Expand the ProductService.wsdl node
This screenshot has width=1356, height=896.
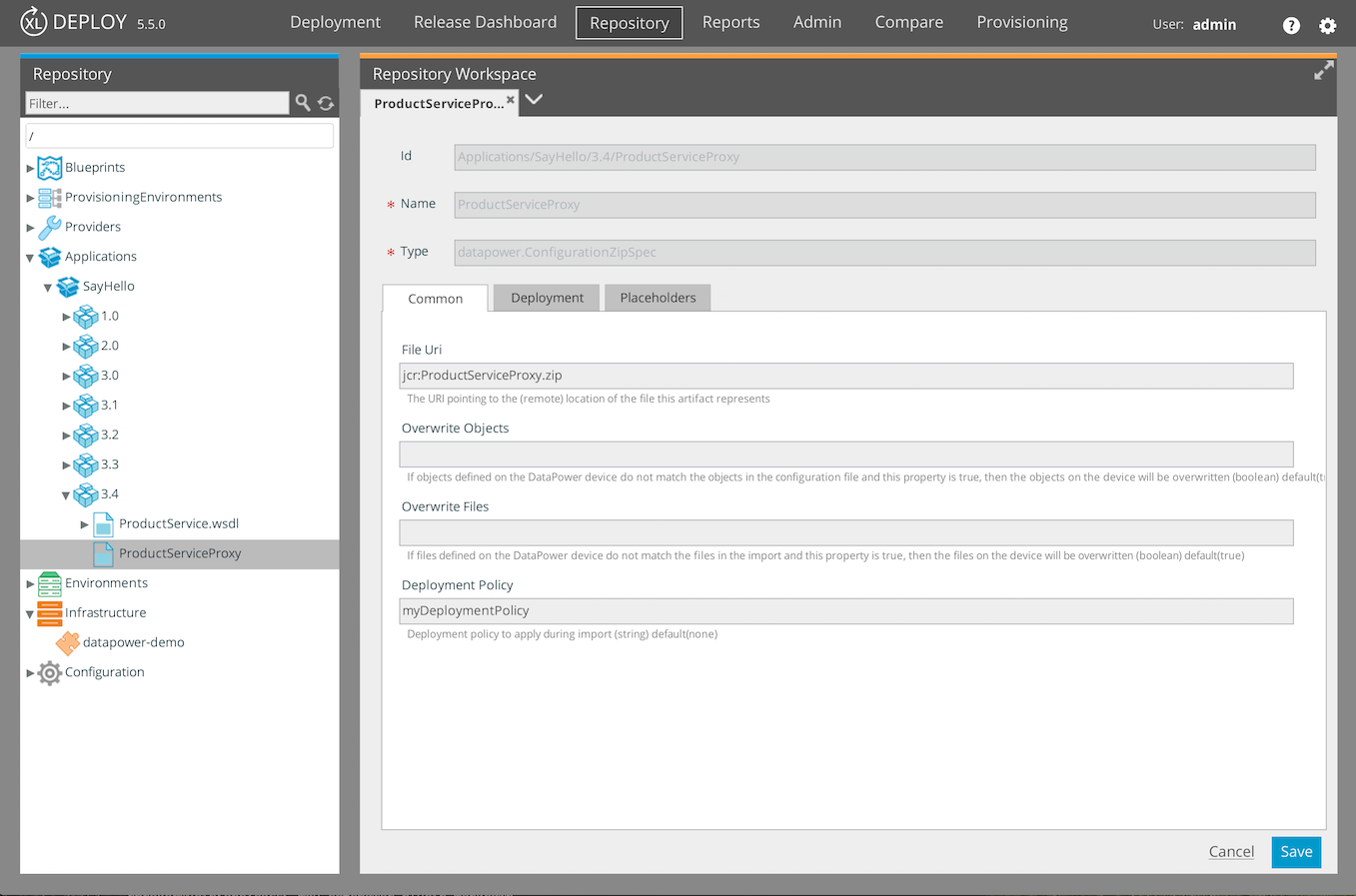(x=84, y=524)
